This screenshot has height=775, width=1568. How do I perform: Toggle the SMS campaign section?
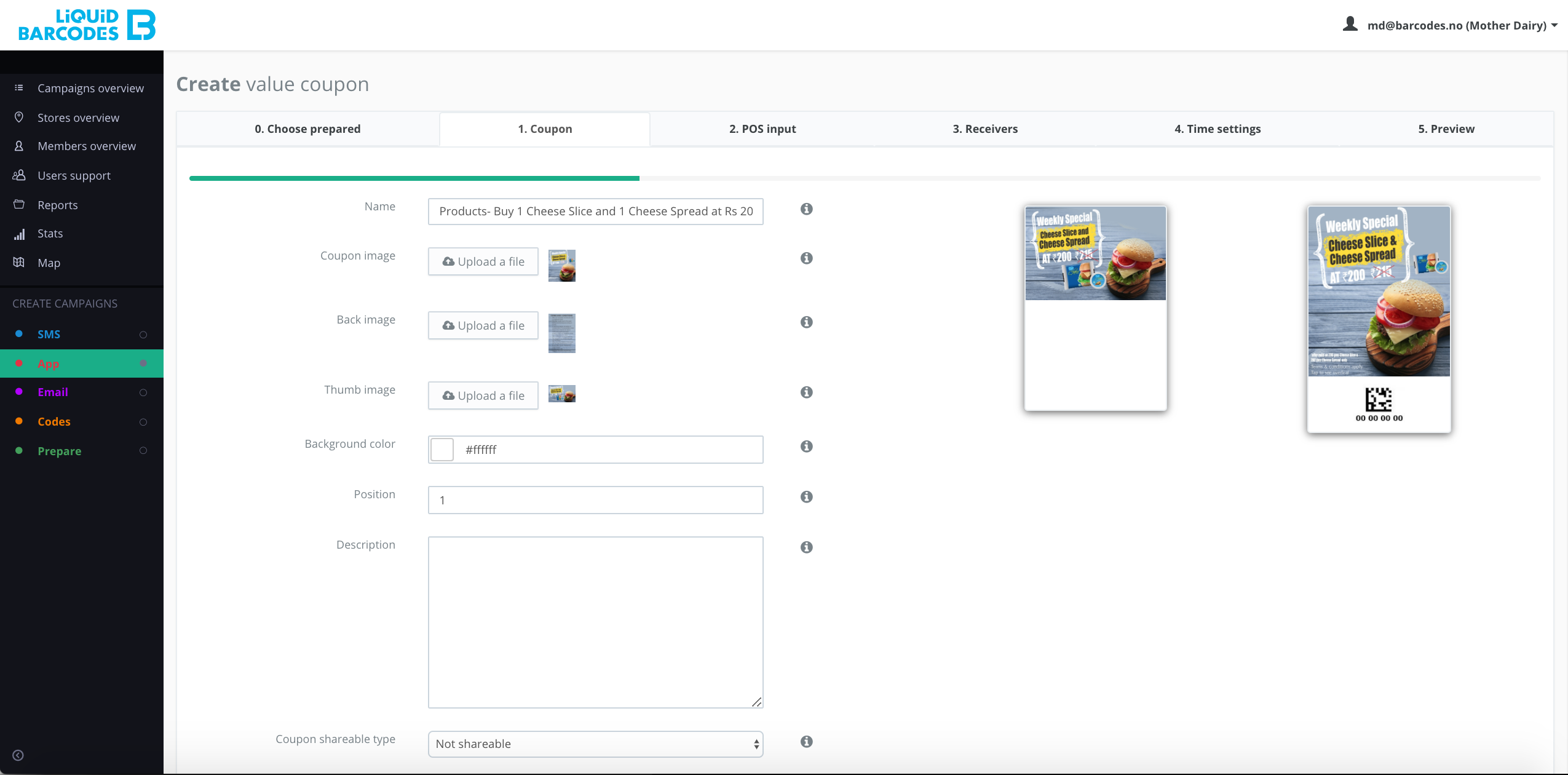144,334
